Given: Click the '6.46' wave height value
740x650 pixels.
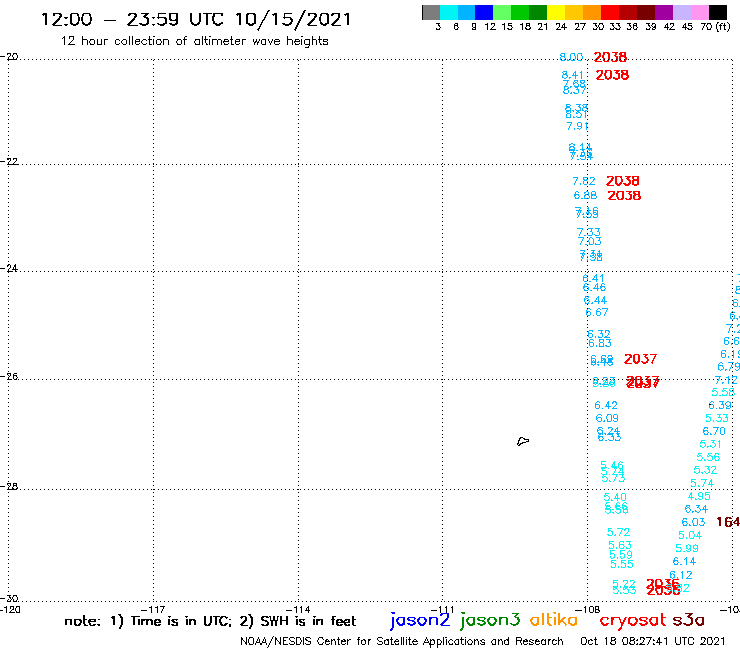Looking at the screenshot, I should pyautogui.click(x=594, y=287).
